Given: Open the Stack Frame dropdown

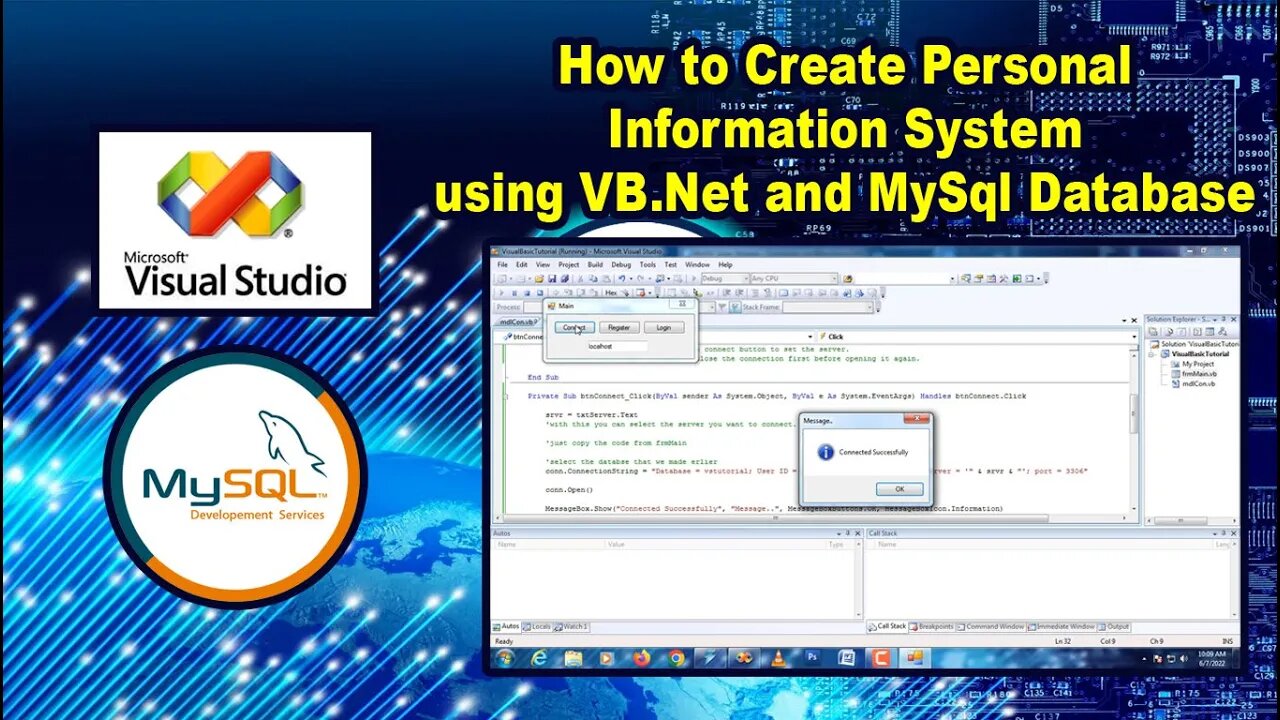Looking at the screenshot, I should (828, 307).
